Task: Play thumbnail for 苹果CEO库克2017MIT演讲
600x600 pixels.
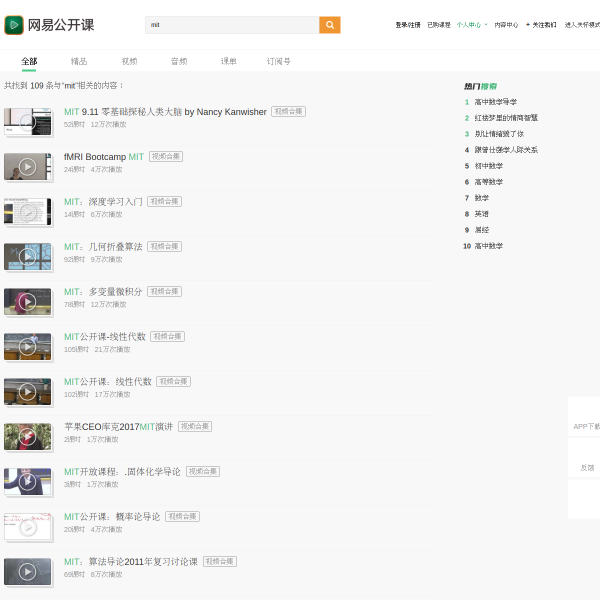Action: [28, 437]
